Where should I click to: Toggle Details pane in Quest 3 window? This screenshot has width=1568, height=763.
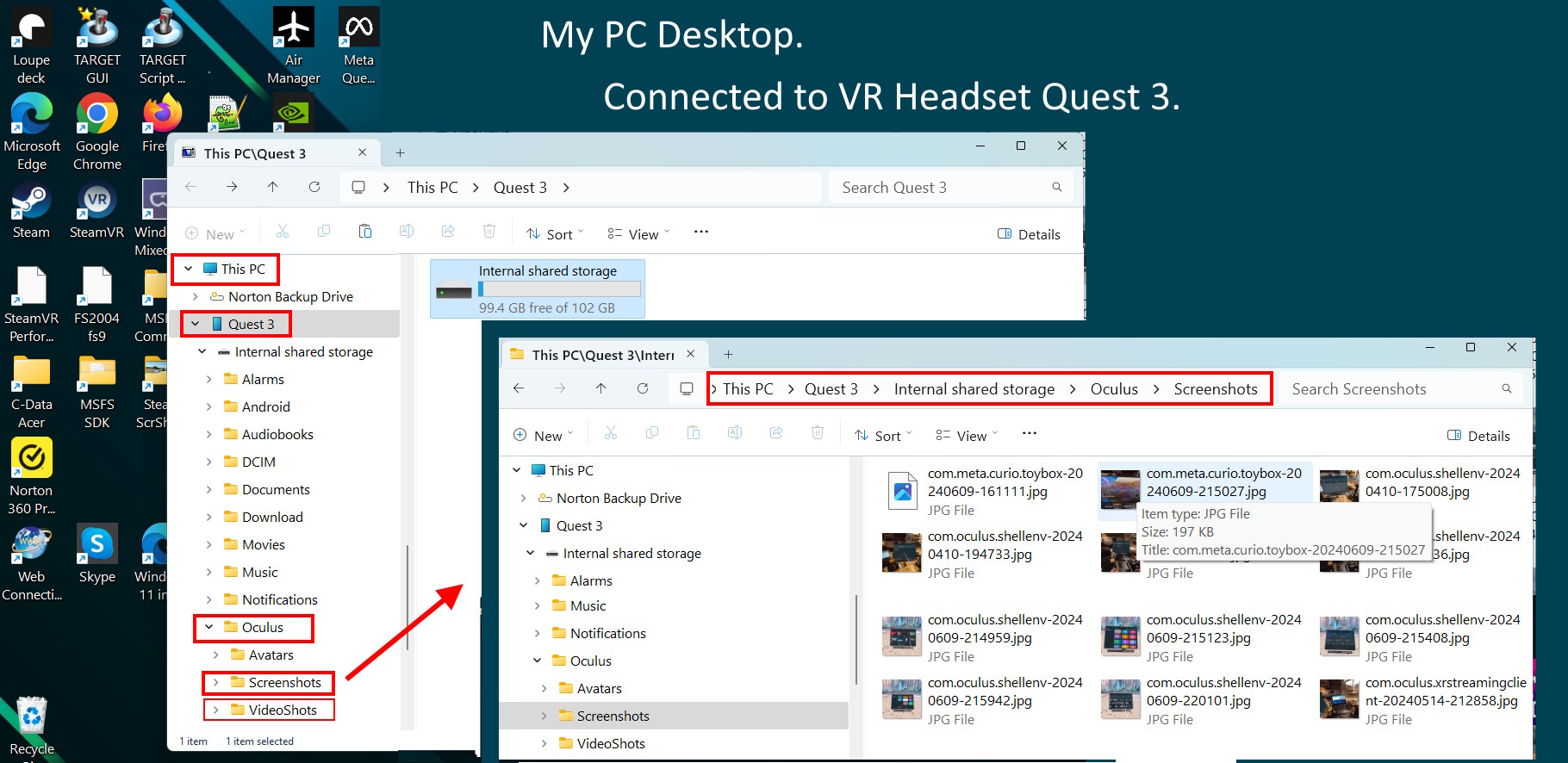point(1029,234)
